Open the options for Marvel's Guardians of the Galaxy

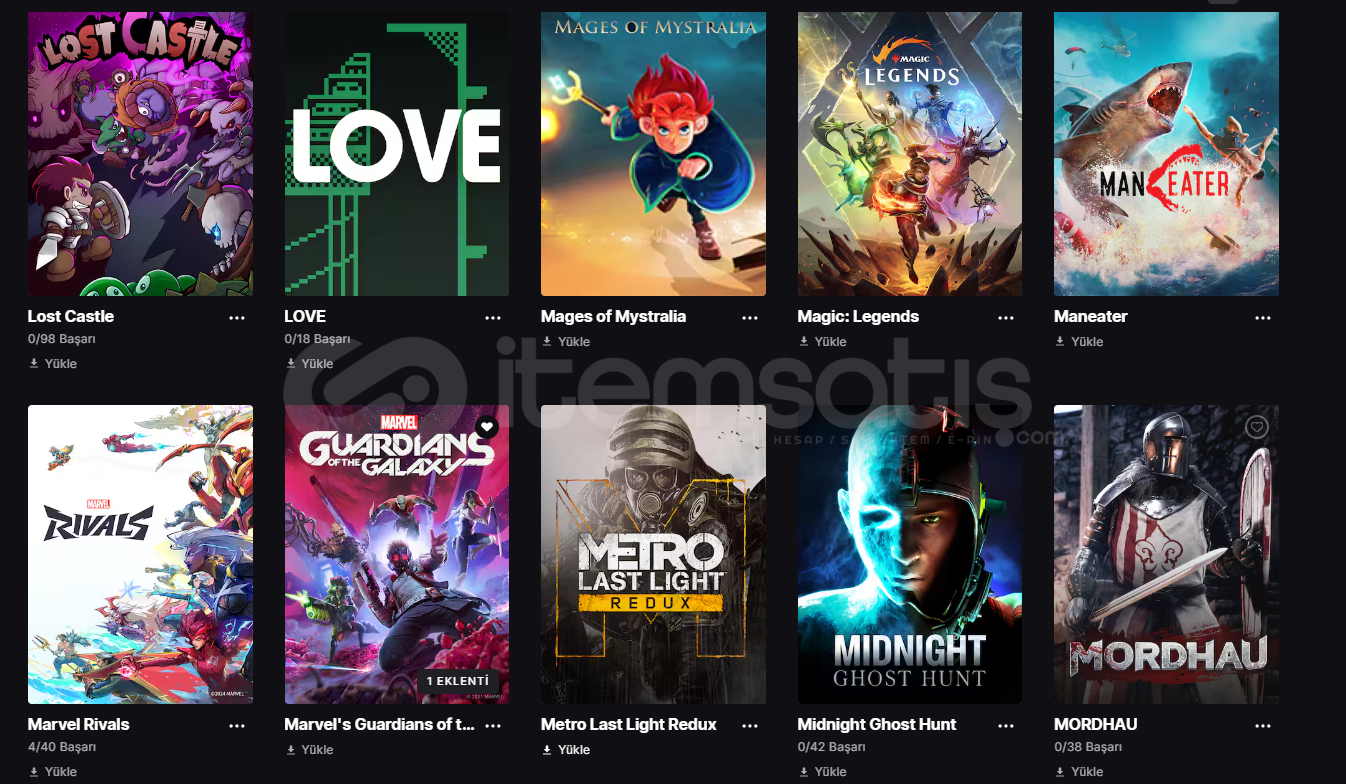click(493, 726)
